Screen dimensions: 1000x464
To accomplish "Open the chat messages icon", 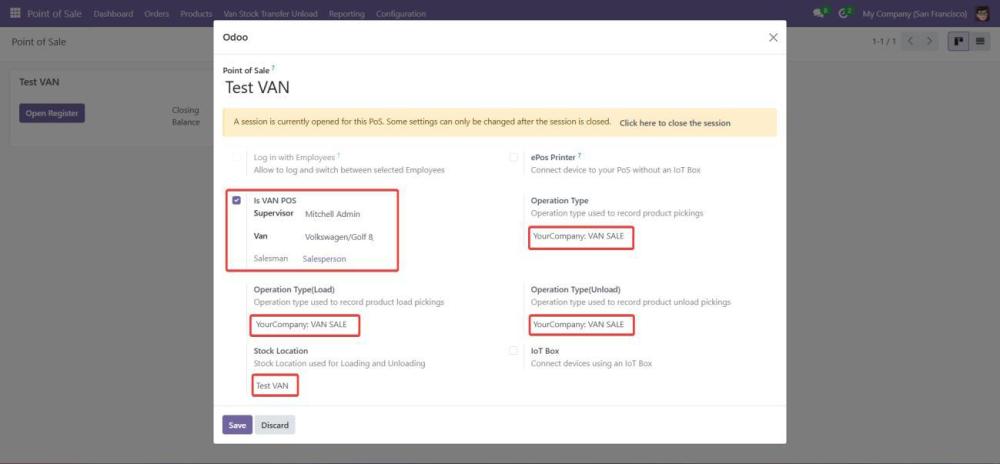I will (x=819, y=14).
